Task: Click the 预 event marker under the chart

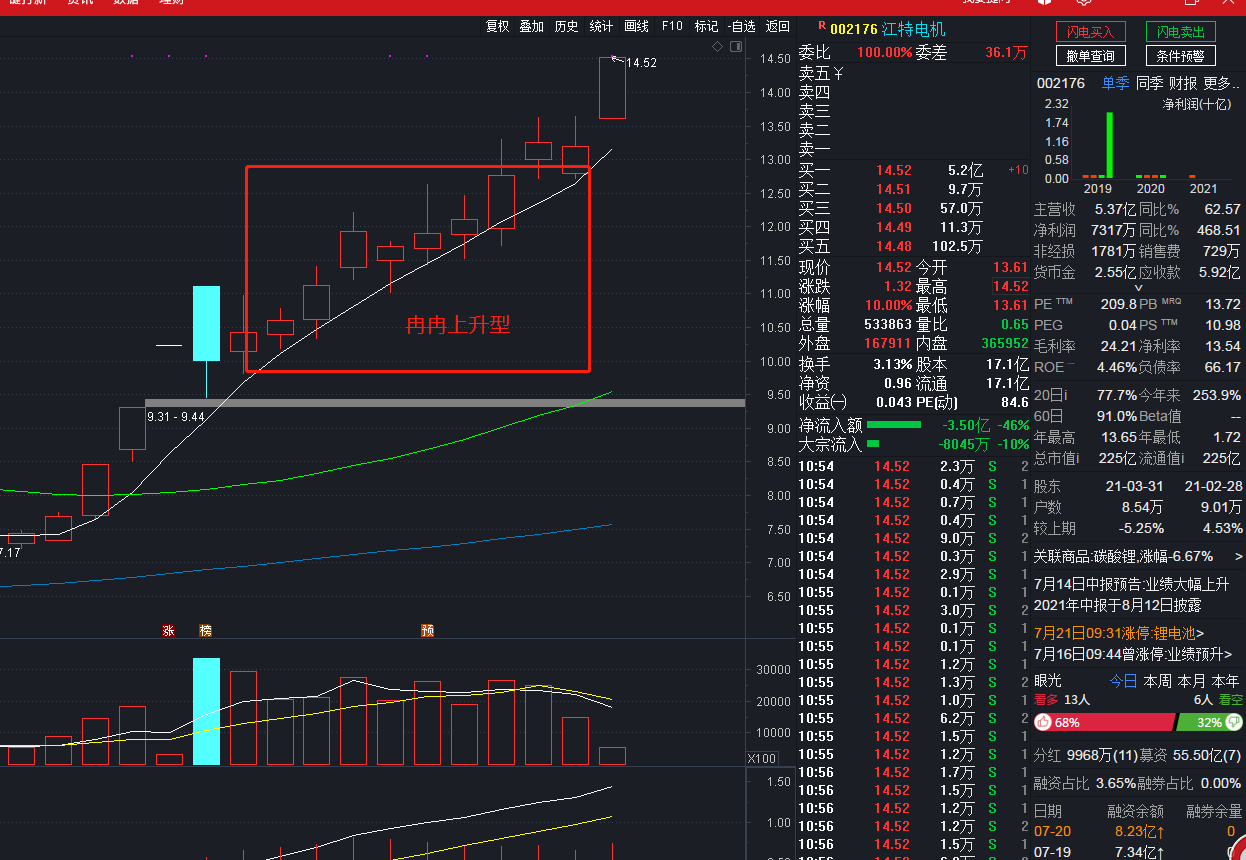Action: coord(427,631)
